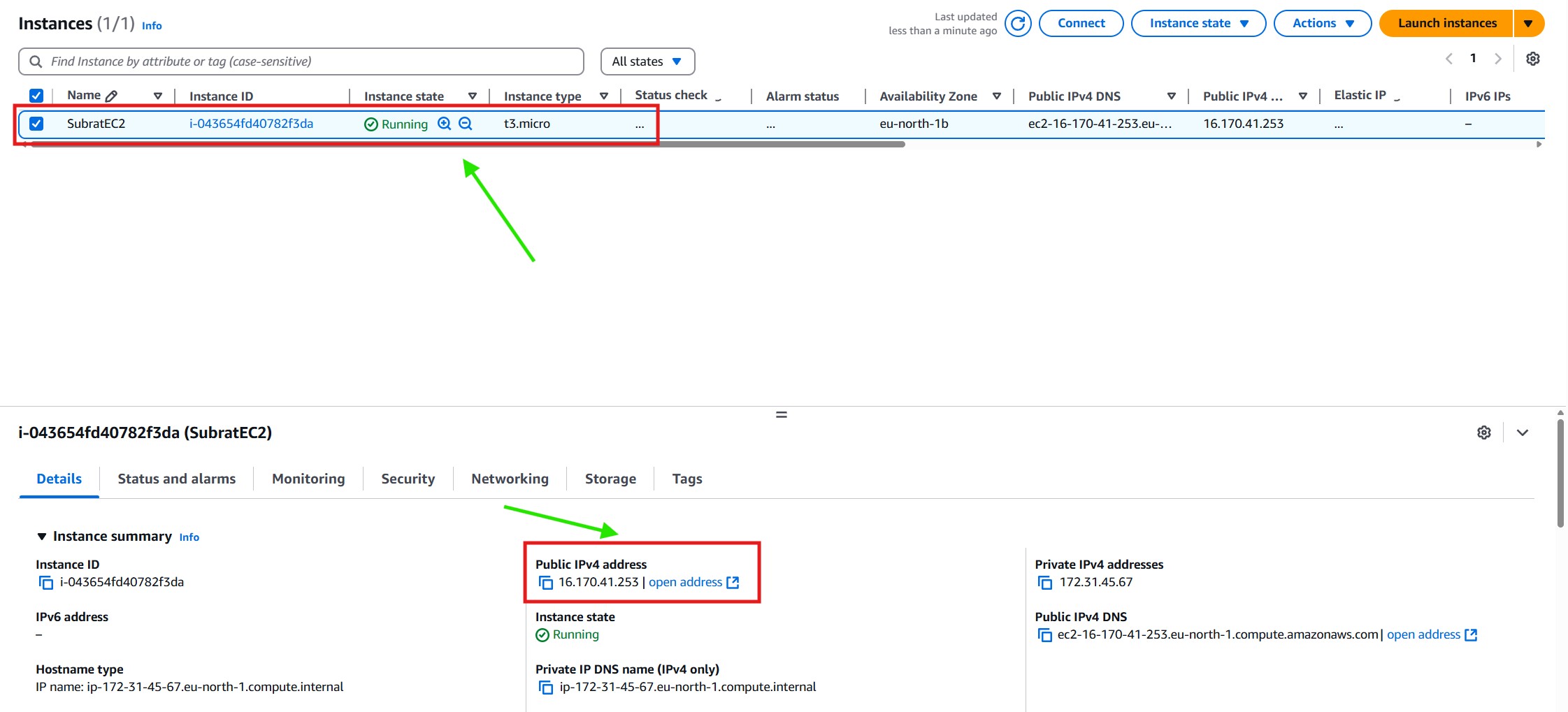Open the Networking tab
Screen dimensions: 1568x712
tap(510, 479)
